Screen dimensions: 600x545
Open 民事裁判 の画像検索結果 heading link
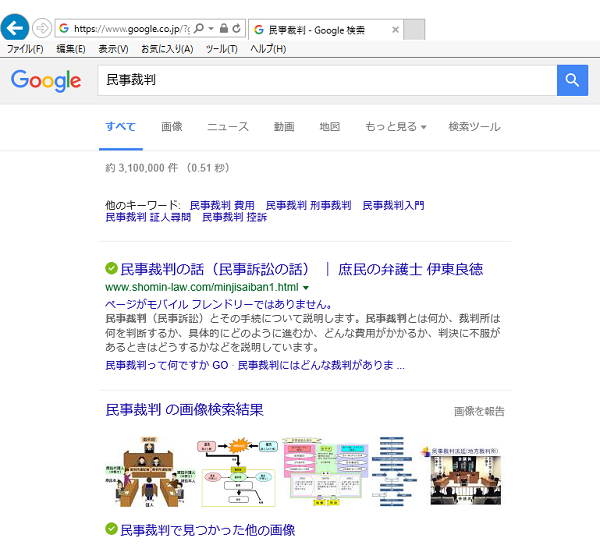coord(184,410)
